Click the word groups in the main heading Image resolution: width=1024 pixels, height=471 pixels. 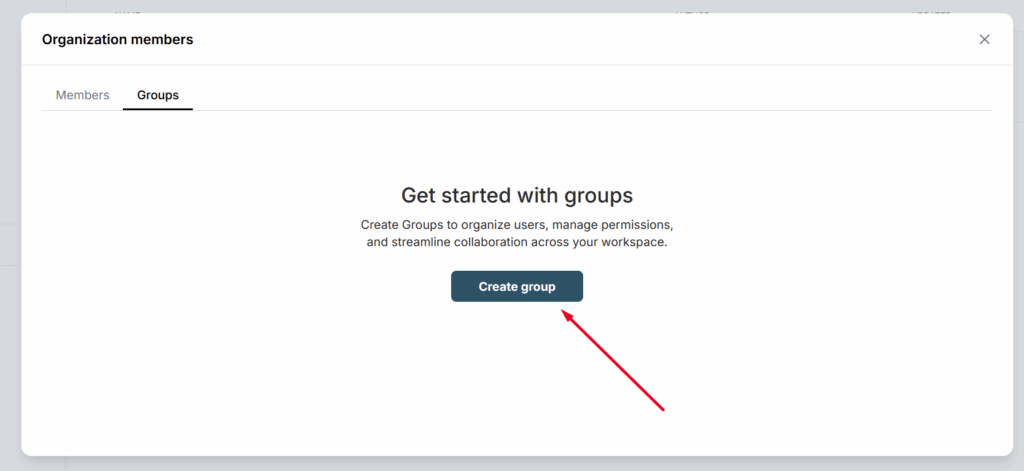coord(601,196)
